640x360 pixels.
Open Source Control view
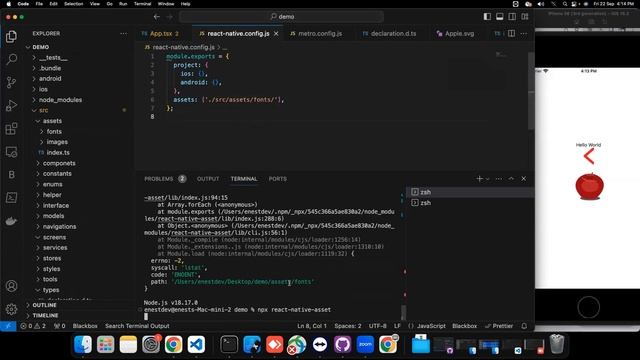tap(11, 82)
